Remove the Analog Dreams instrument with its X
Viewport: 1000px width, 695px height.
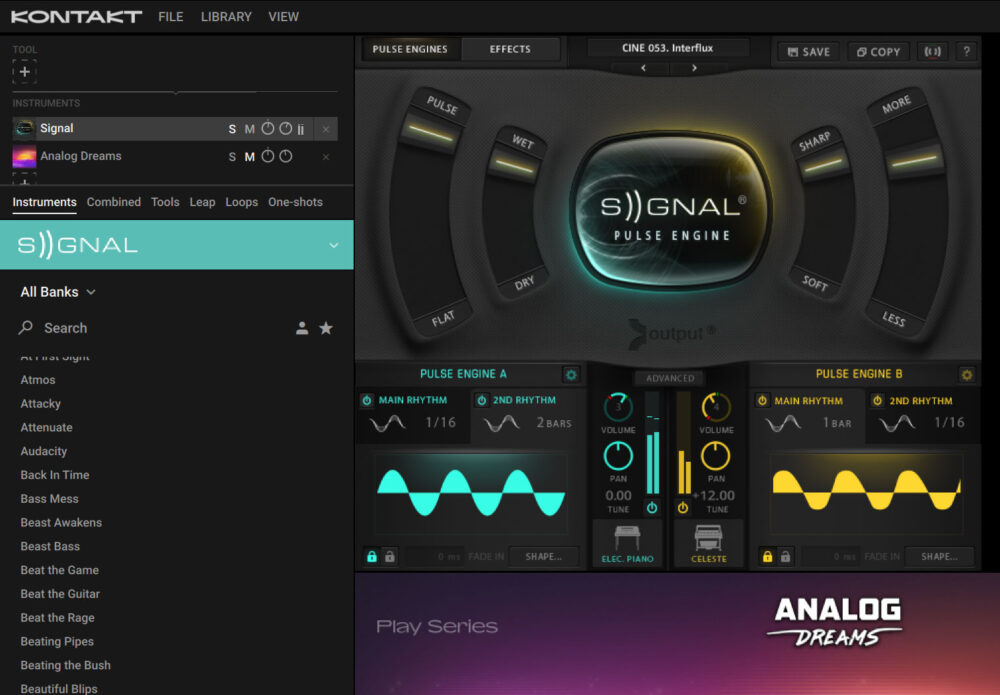click(x=326, y=157)
